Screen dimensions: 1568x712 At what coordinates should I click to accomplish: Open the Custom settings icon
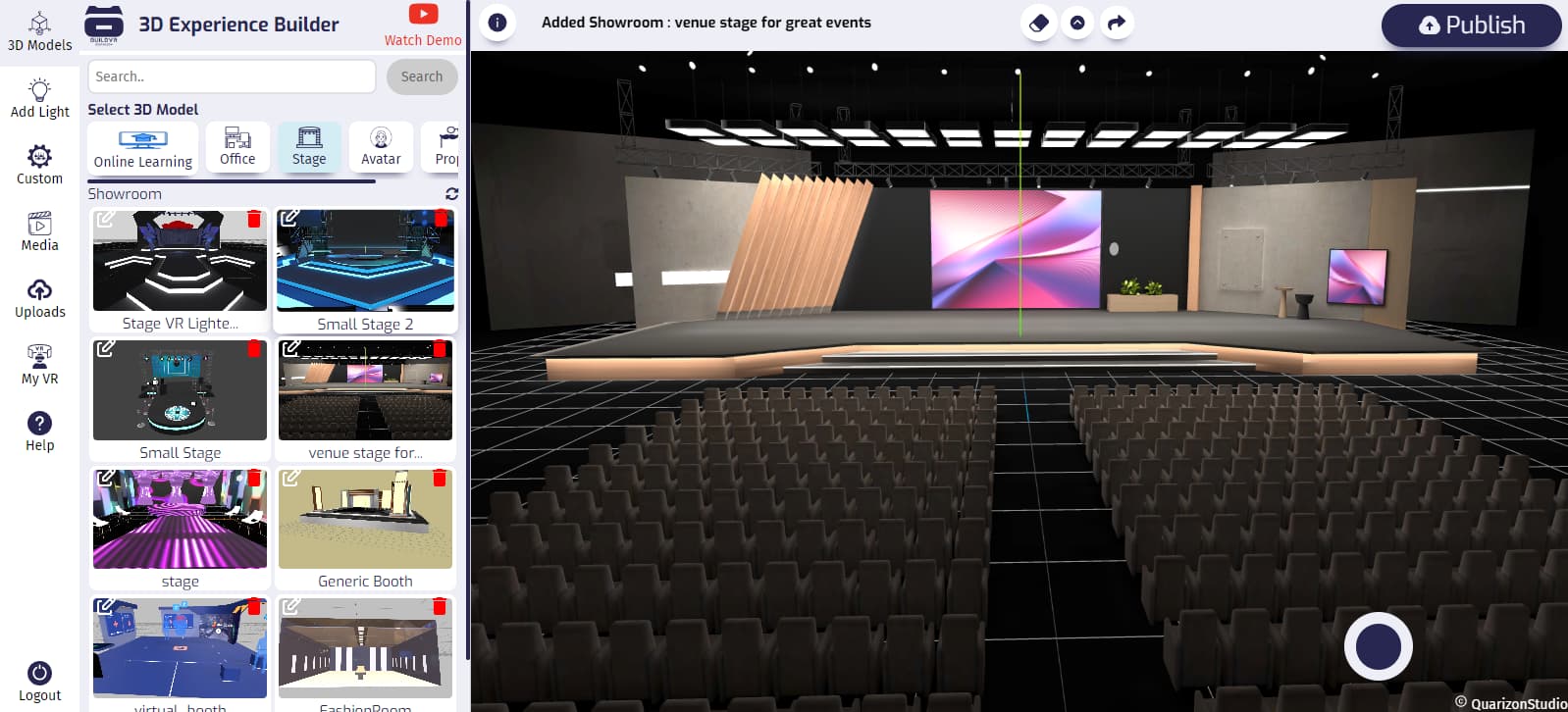click(x=39, y=165)
